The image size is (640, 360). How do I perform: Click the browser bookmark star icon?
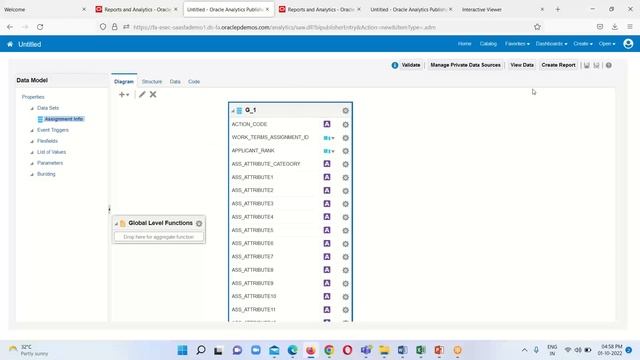click(x=537, y=27)
